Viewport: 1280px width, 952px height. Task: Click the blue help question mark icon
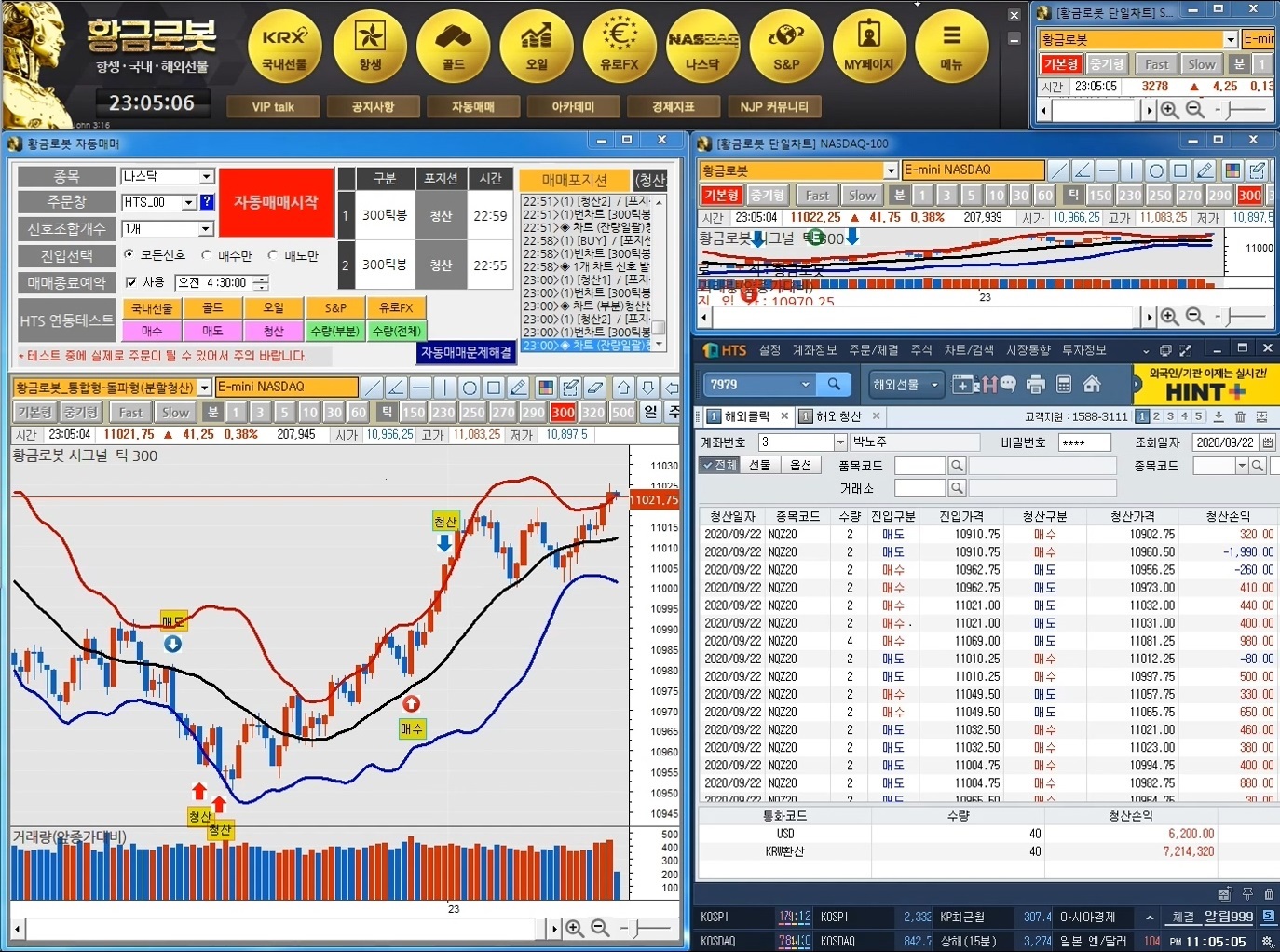(207, 202)
